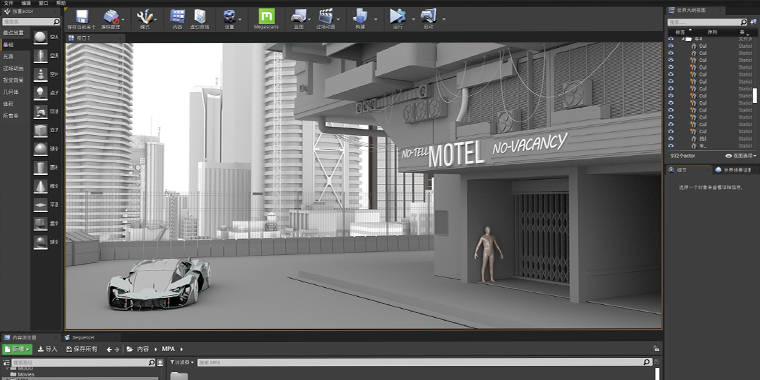Toggle visibility eye of the top folder row
The height and width of the screenshot is (380, 760).
click(671, 38)
